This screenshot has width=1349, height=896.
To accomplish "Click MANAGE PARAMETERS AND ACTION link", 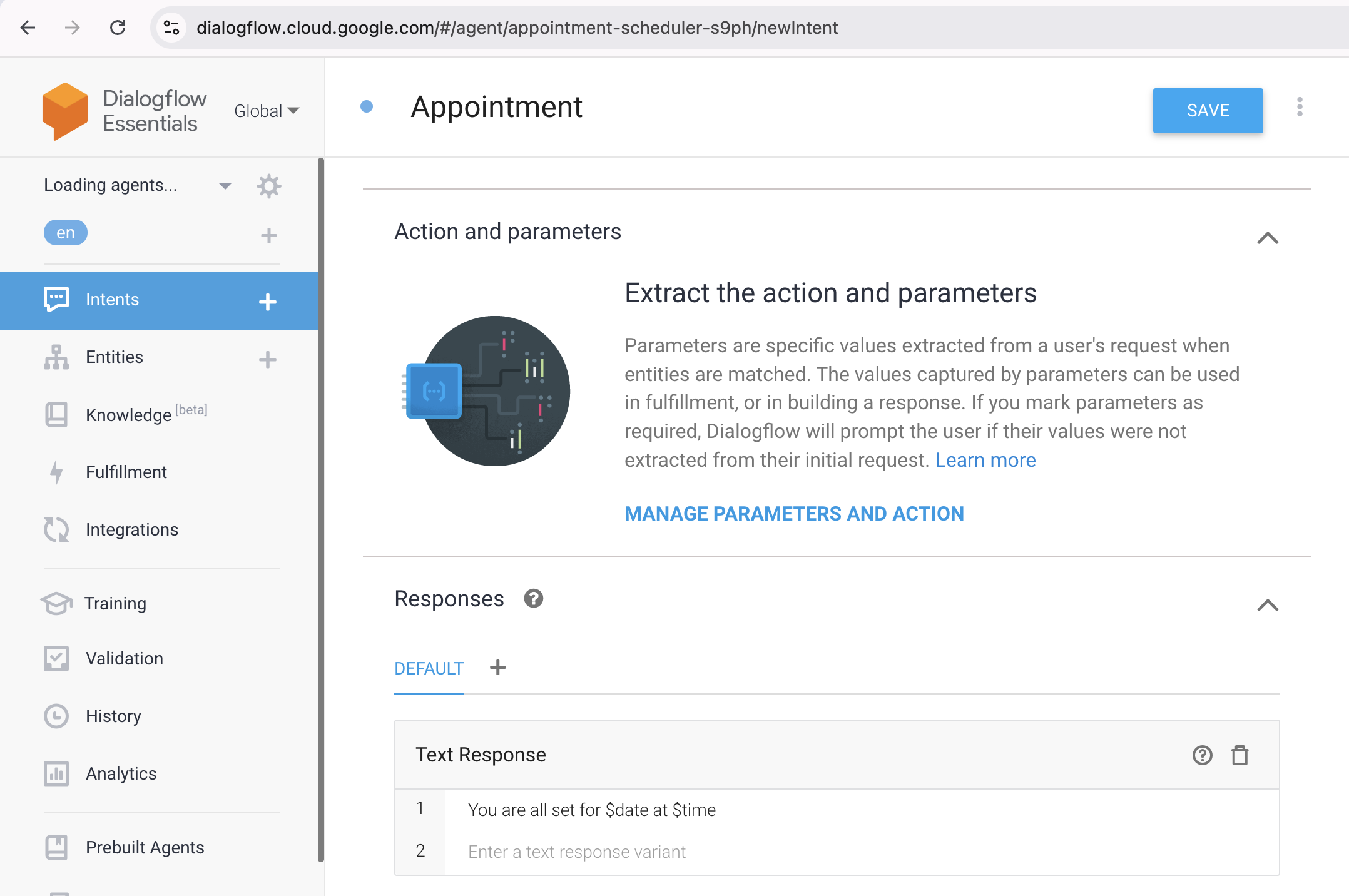I will click(x=794, y=513).
